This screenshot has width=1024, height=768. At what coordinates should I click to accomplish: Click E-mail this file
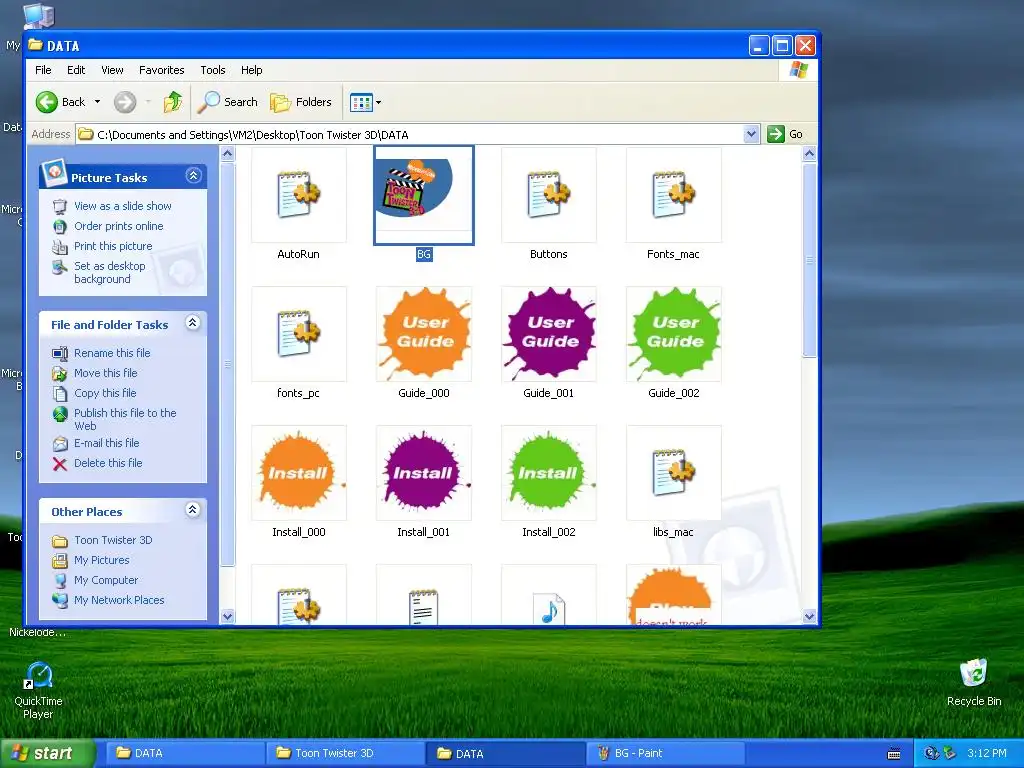pyautogui.click(x=106, y=443)
